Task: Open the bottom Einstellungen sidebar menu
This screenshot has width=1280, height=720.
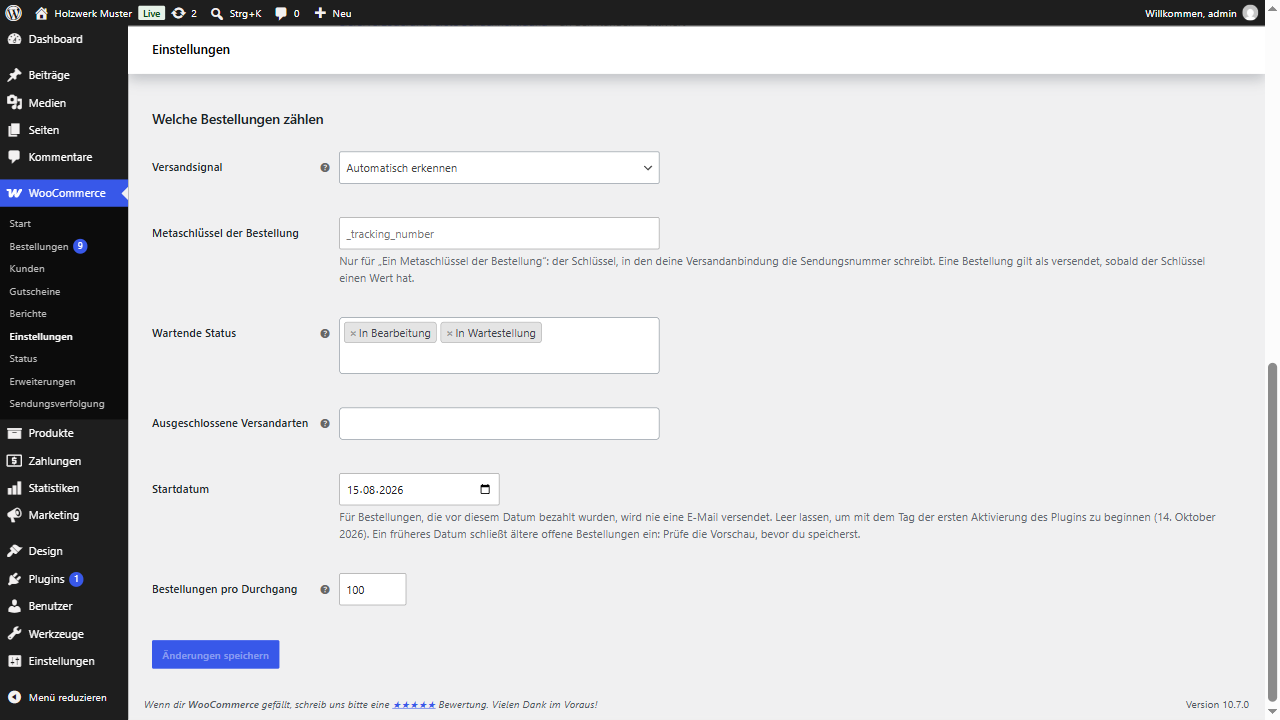Action: [x=64, y=661]
